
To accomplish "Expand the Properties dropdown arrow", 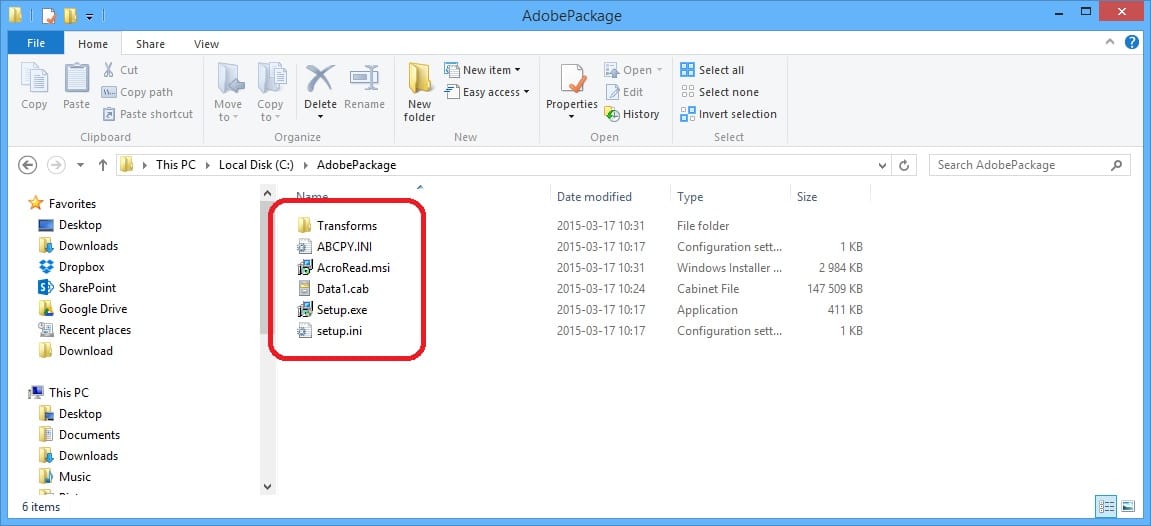I will [x=572, y=117].
